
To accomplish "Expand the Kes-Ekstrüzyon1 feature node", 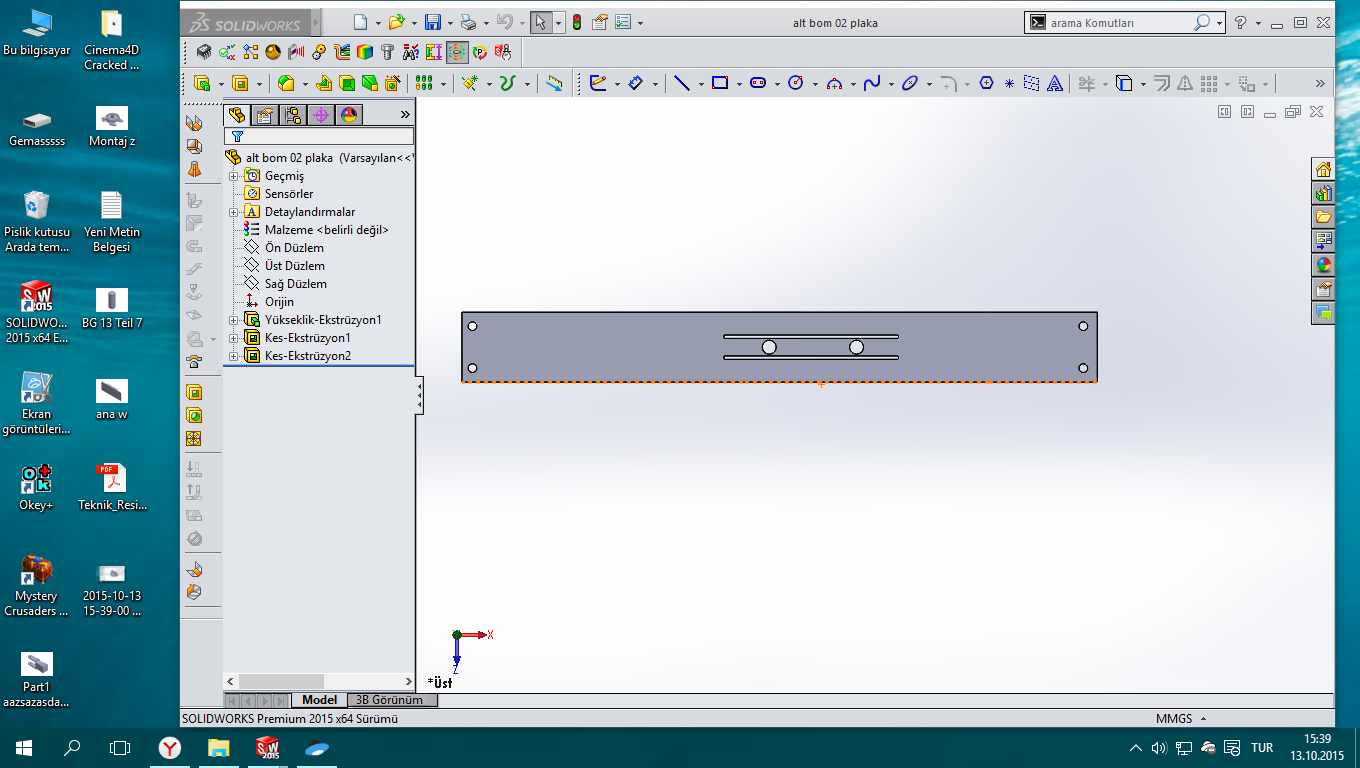I will [x=234, y=338].
